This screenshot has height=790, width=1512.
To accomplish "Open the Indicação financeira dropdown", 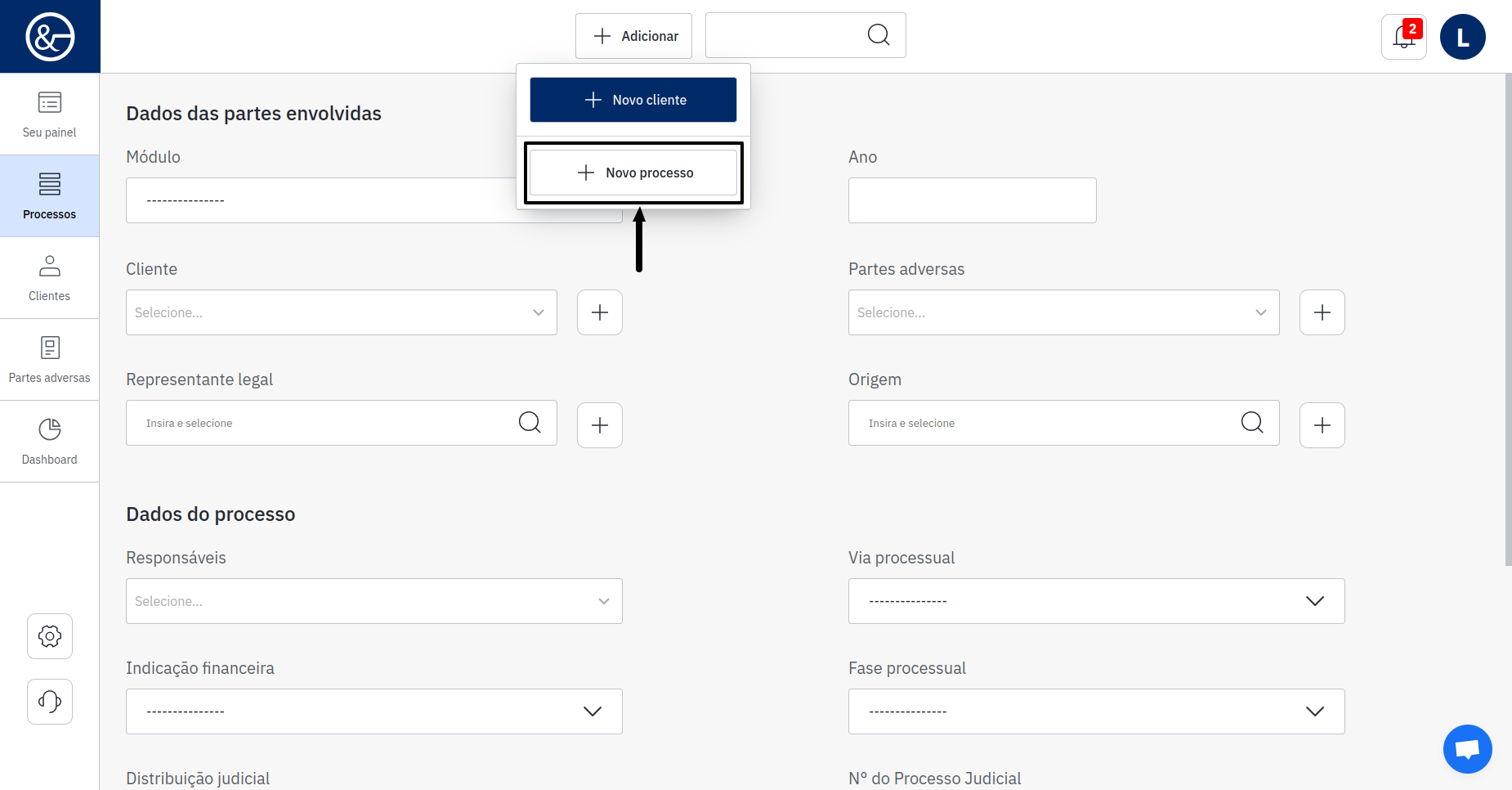I will coord(374,711).
